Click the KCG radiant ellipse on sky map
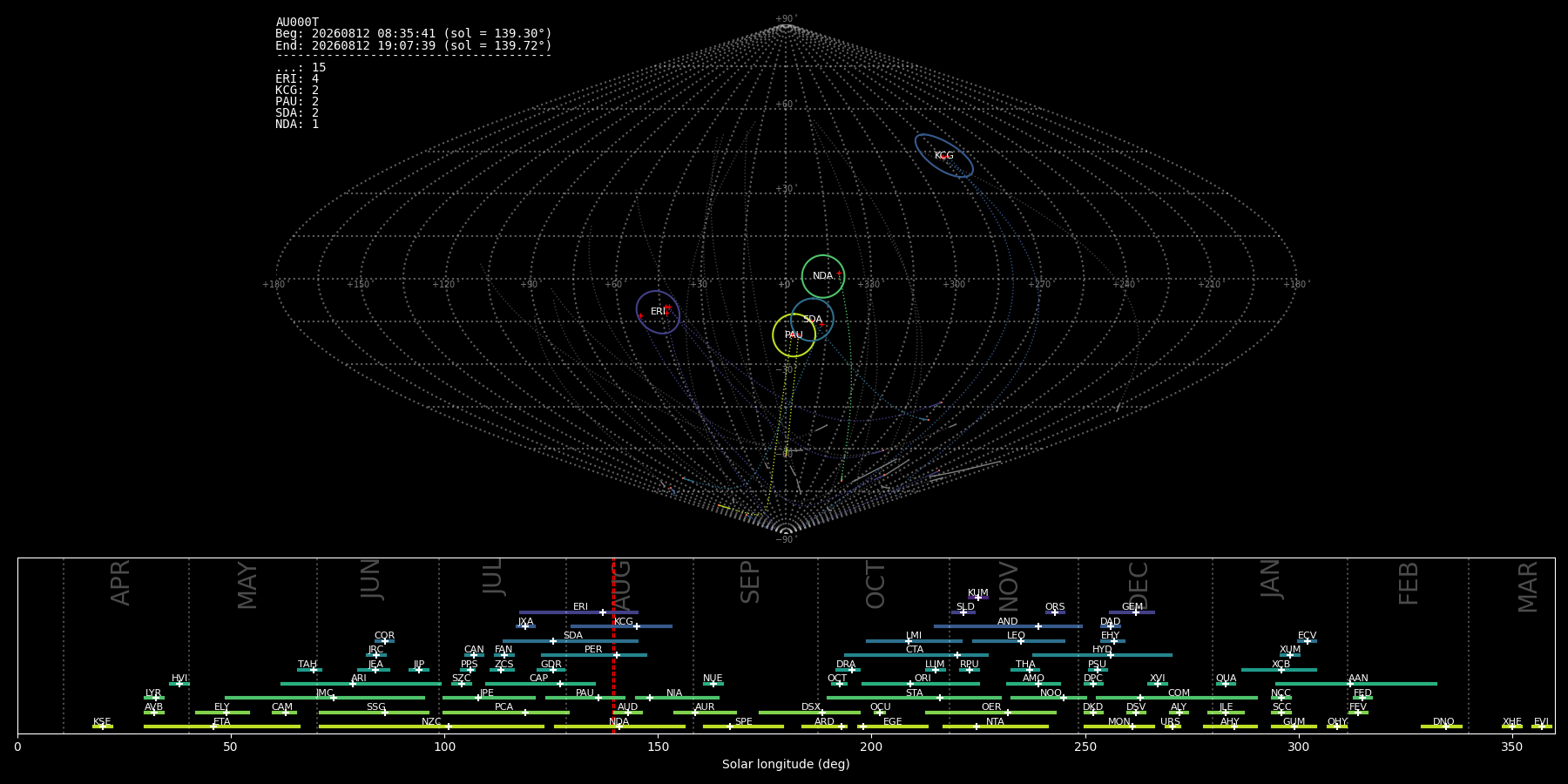Image resolution: width=1568 pixels, height=784 pixels. pyautogui.click(x=944, y=156)
